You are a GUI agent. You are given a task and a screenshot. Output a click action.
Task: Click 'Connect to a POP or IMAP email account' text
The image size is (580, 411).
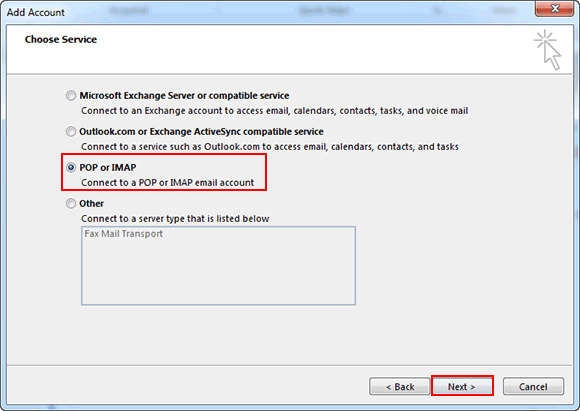pos(168,183)
